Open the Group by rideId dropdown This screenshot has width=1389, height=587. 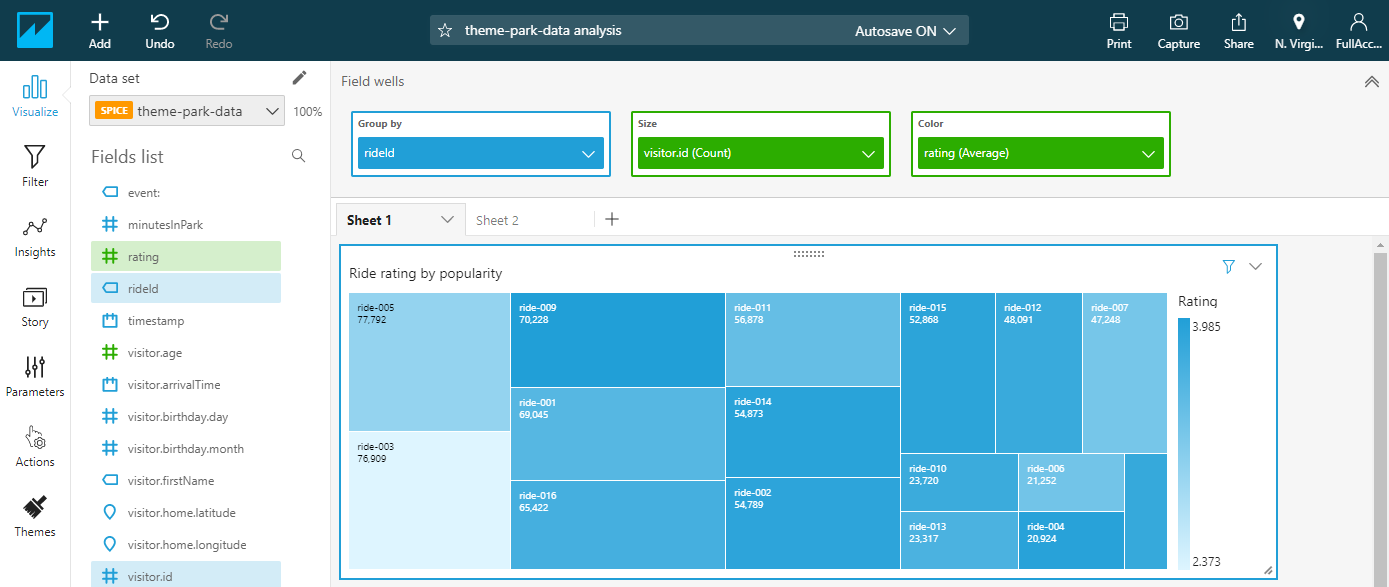481,153
